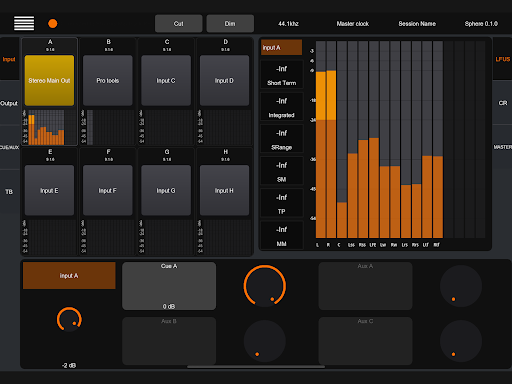Image resolution: width=512 pixels, height=384 pixels.
Task: Click the orange record indicator dot
Action: (x=53, y=24)
